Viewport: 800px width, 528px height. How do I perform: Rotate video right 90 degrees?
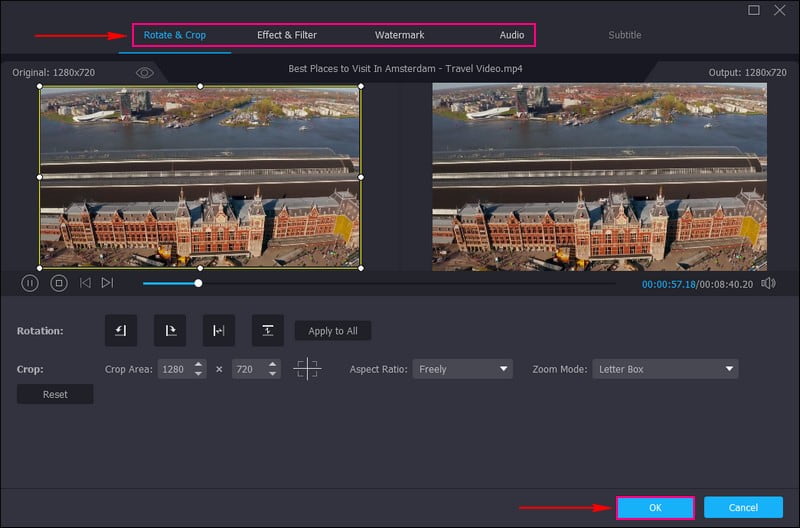pos(169,331)
